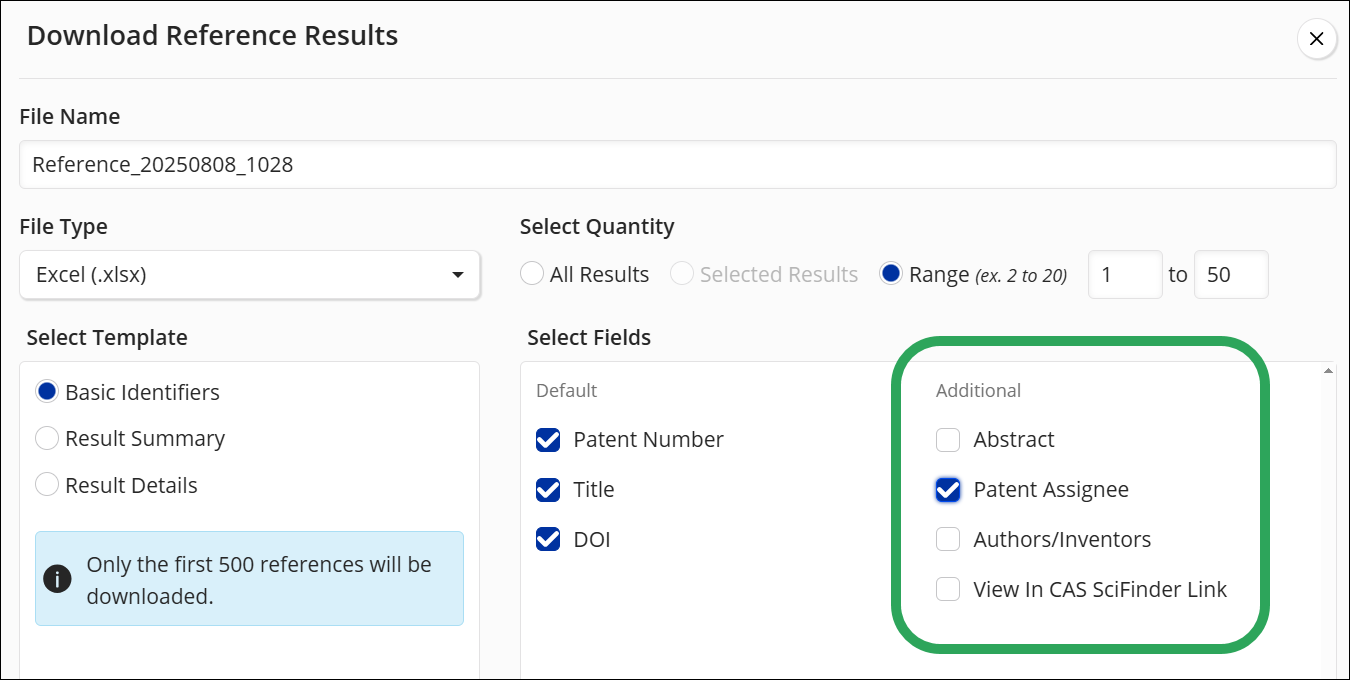Select Excel (.xlsx) file type combo box

(x=250, y=274)
